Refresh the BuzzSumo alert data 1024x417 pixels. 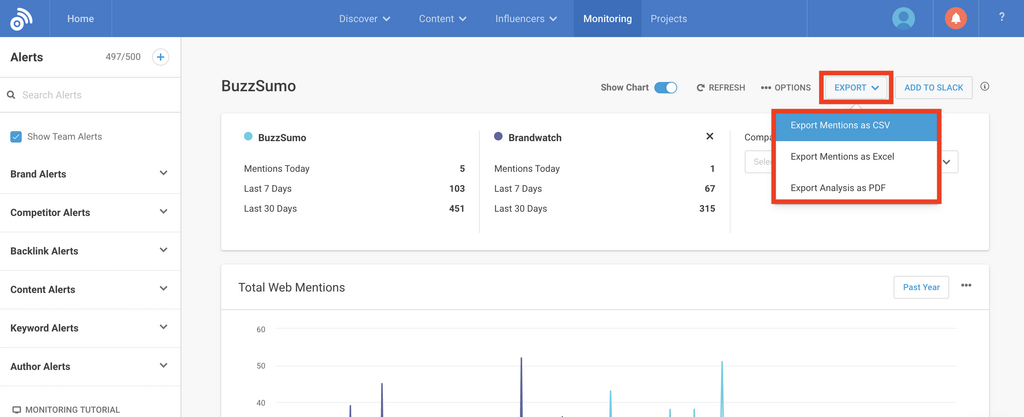click(x=721, y=88)
